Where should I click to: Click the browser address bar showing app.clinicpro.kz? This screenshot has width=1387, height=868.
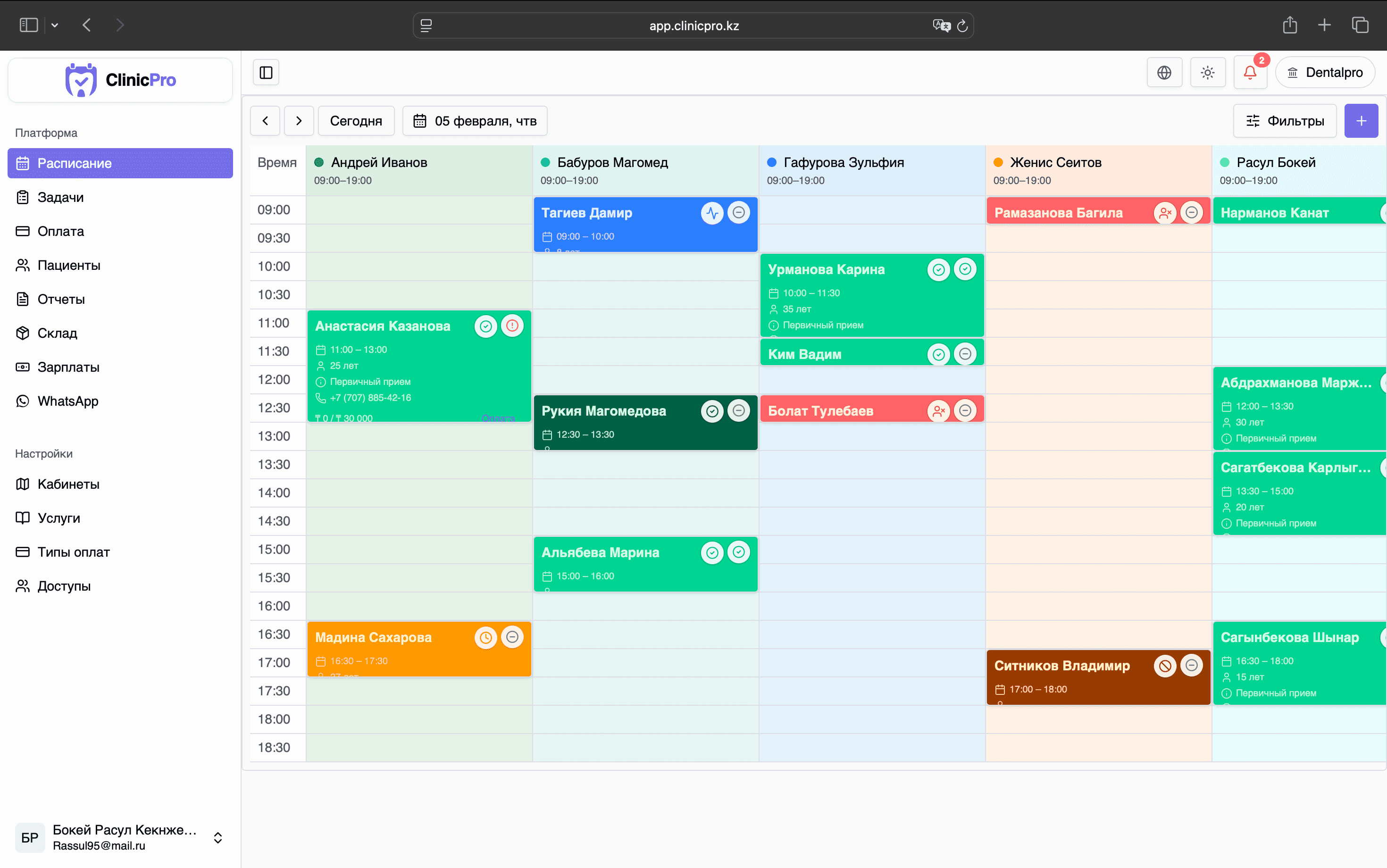click(x=693, y=25)
